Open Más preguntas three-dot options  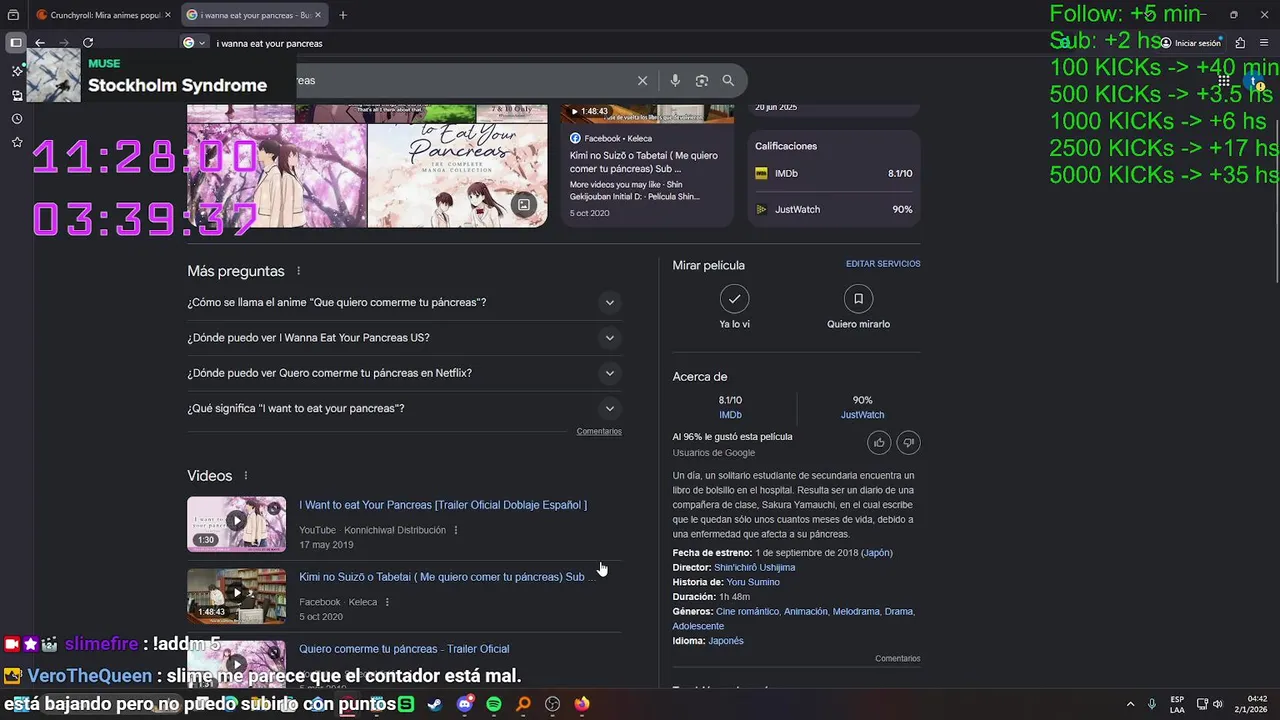click(x=298, y=271)
